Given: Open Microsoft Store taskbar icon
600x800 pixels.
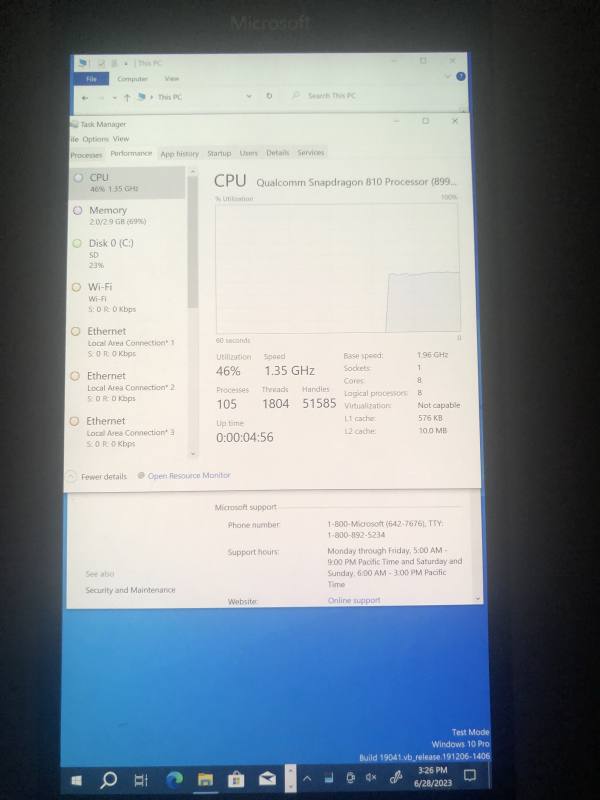Looking at the screenshot, I should pos(236,779).
